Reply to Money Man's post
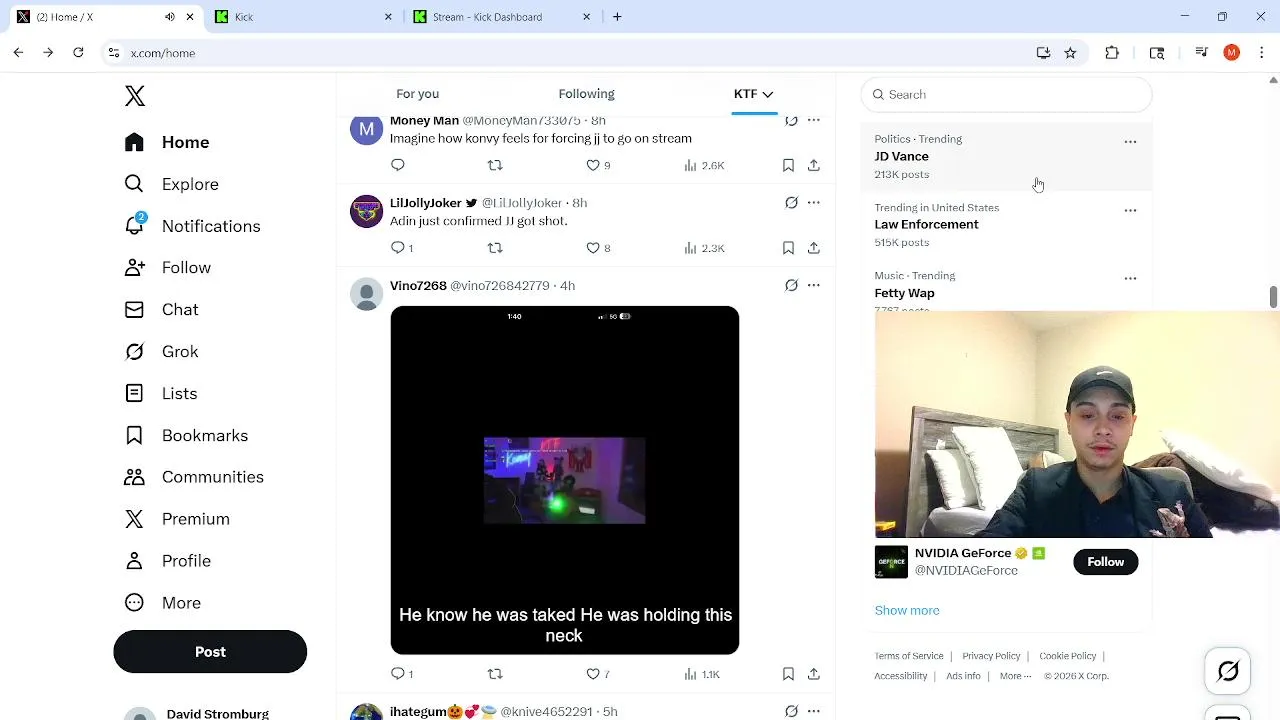Screen dimensions: 1280x720 398,165
